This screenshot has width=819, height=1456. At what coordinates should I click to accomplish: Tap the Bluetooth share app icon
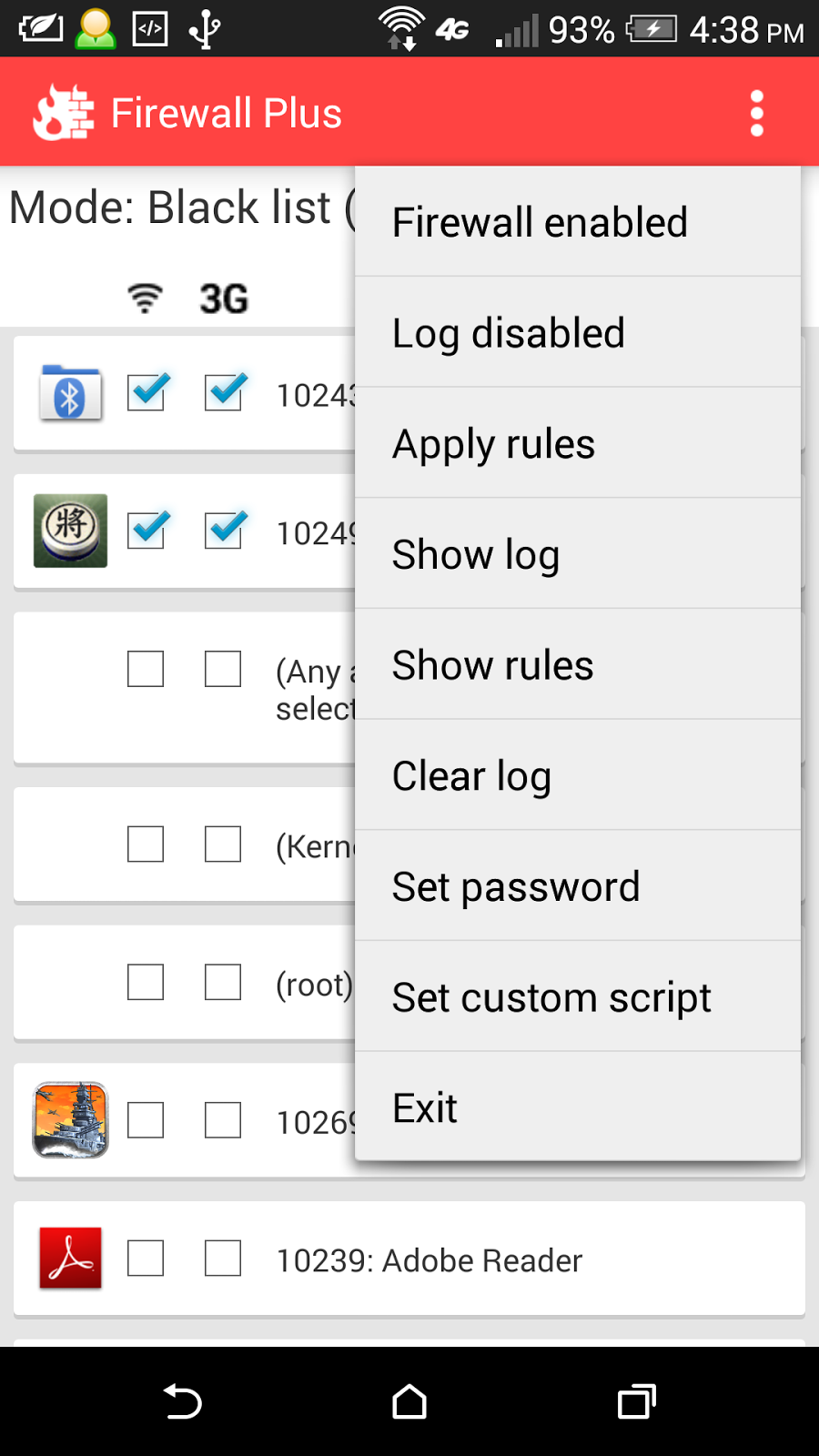(x=70, y=393)
